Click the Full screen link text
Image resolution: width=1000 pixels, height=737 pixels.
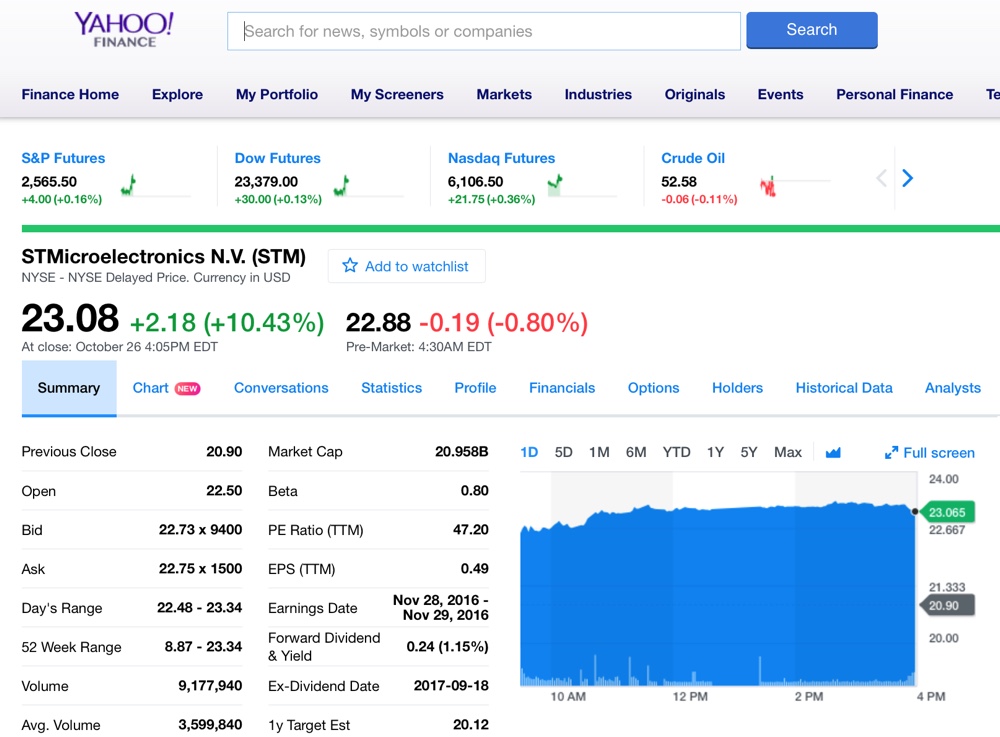click(939, 453)
